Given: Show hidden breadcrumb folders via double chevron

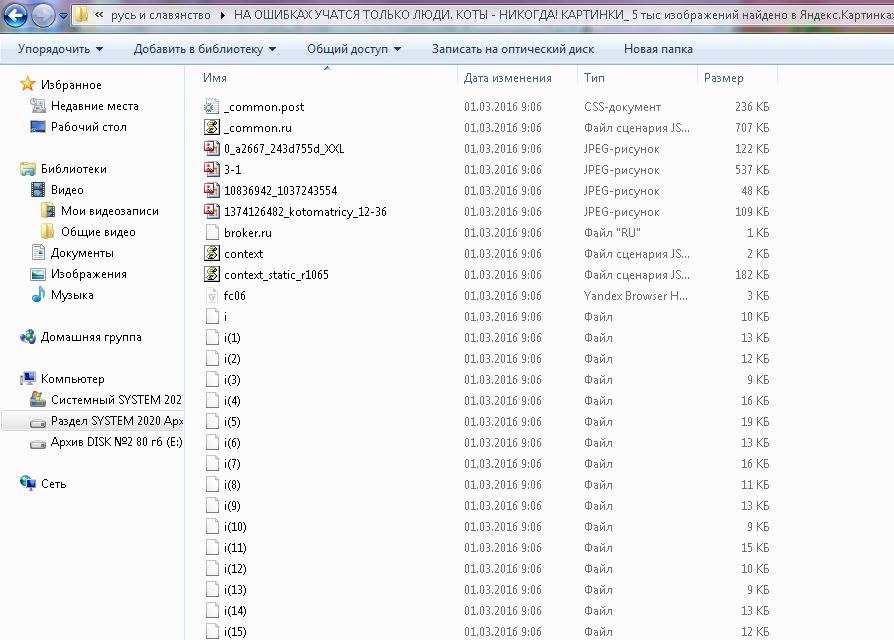Looking at the screenshot, I should (99, 15).
